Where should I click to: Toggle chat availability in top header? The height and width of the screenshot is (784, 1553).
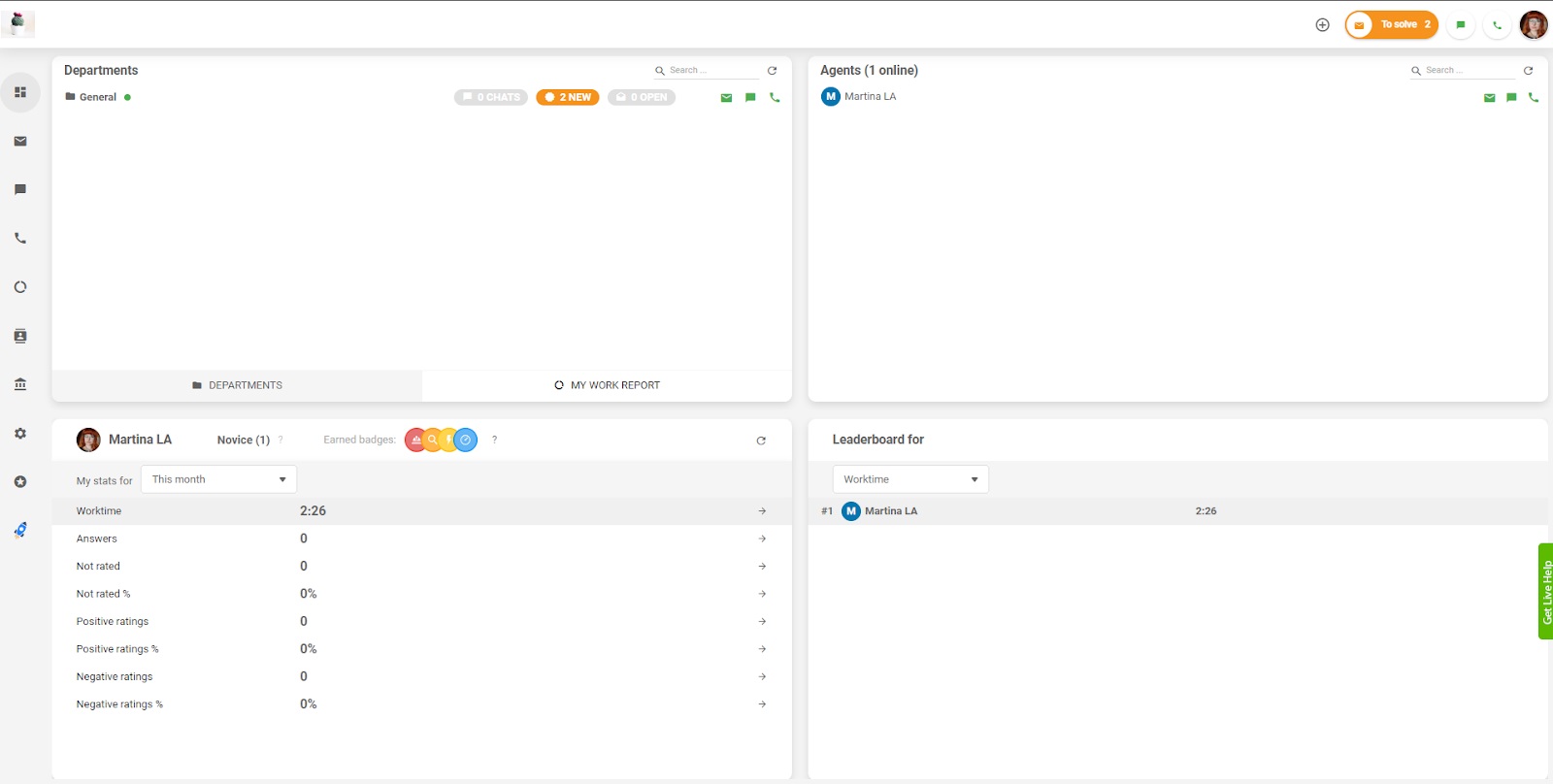(1460, 25)
